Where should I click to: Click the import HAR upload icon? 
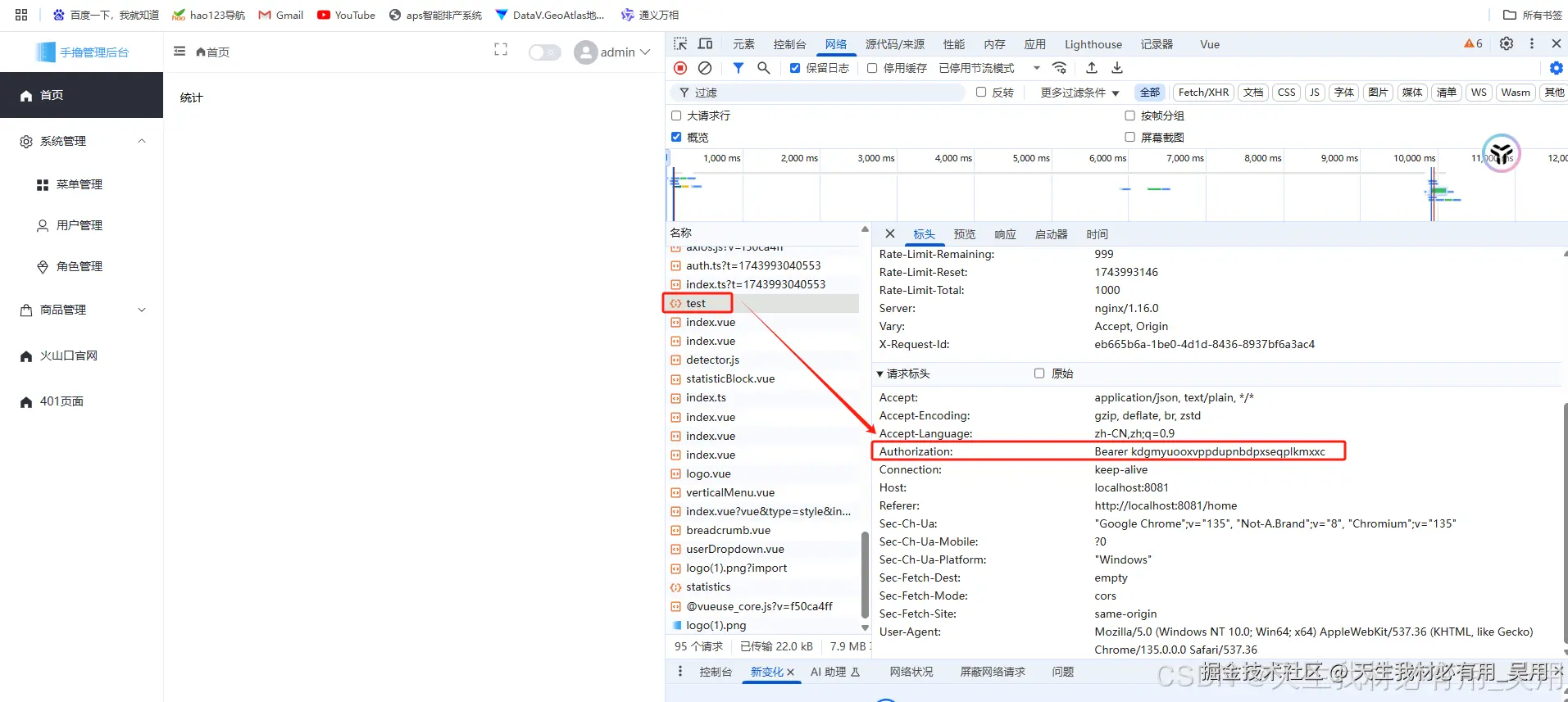tap(1092, 68)
